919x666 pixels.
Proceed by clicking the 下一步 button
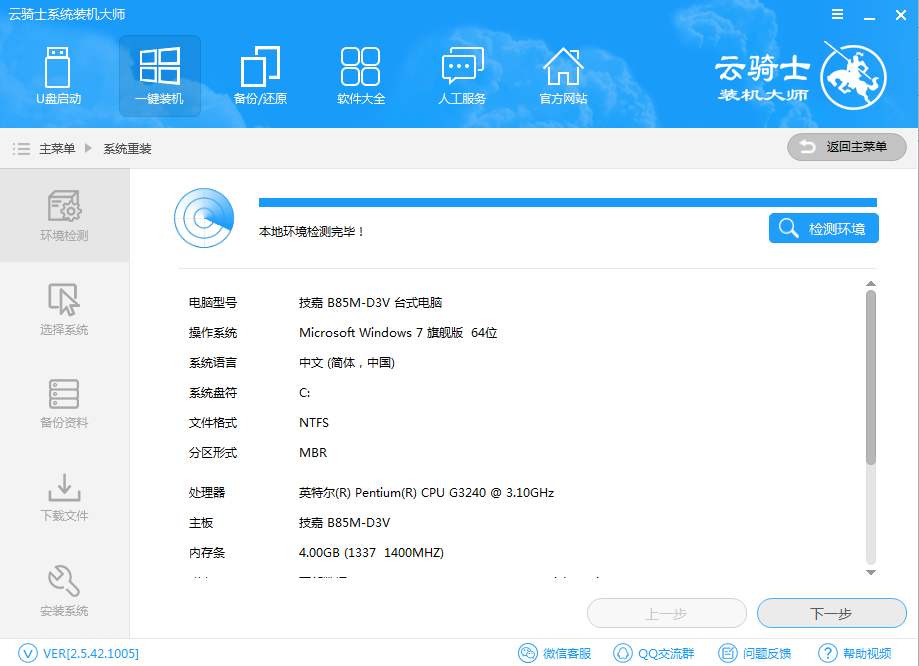(x=833, y=613)
